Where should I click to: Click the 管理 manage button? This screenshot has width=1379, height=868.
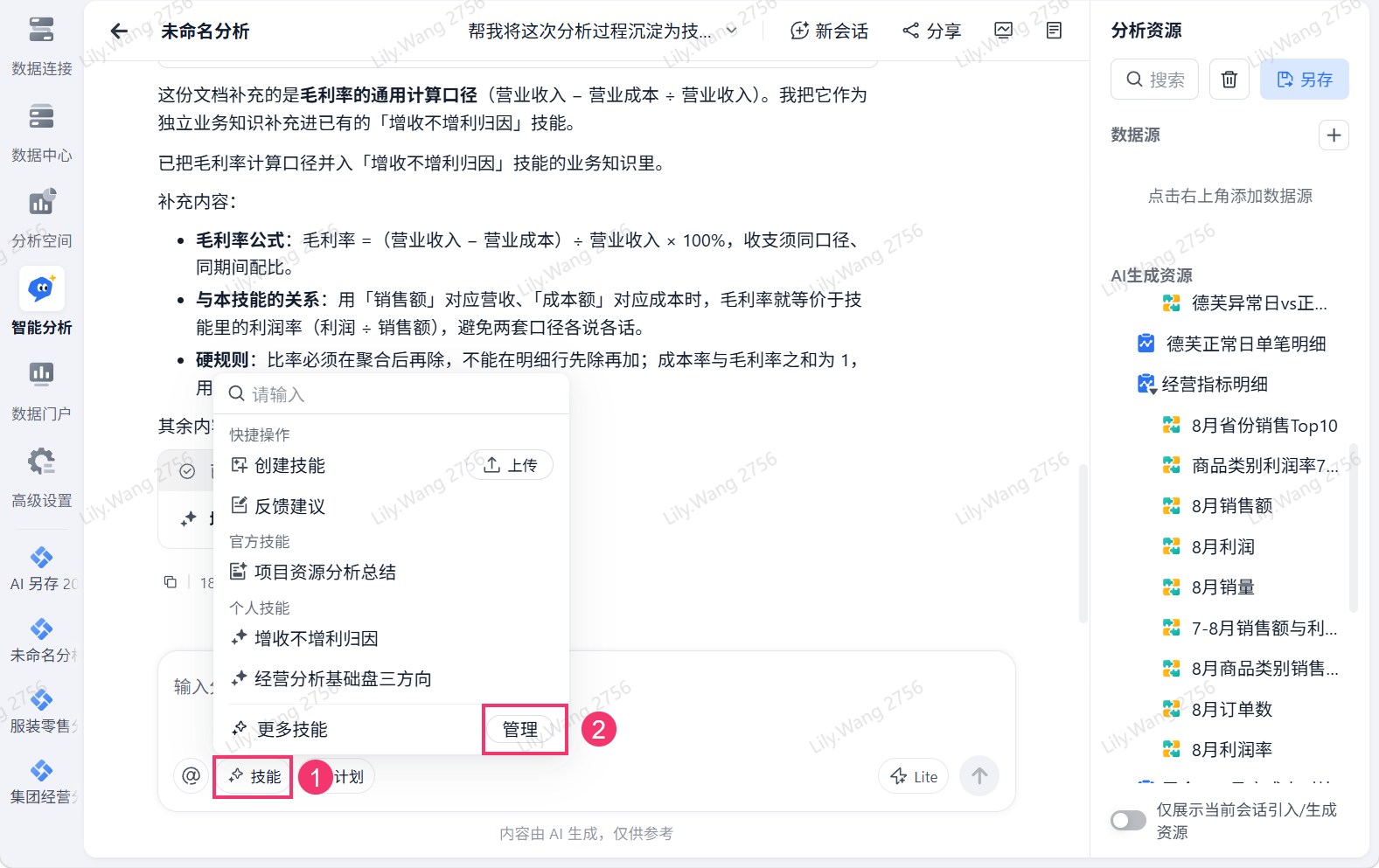520,729
